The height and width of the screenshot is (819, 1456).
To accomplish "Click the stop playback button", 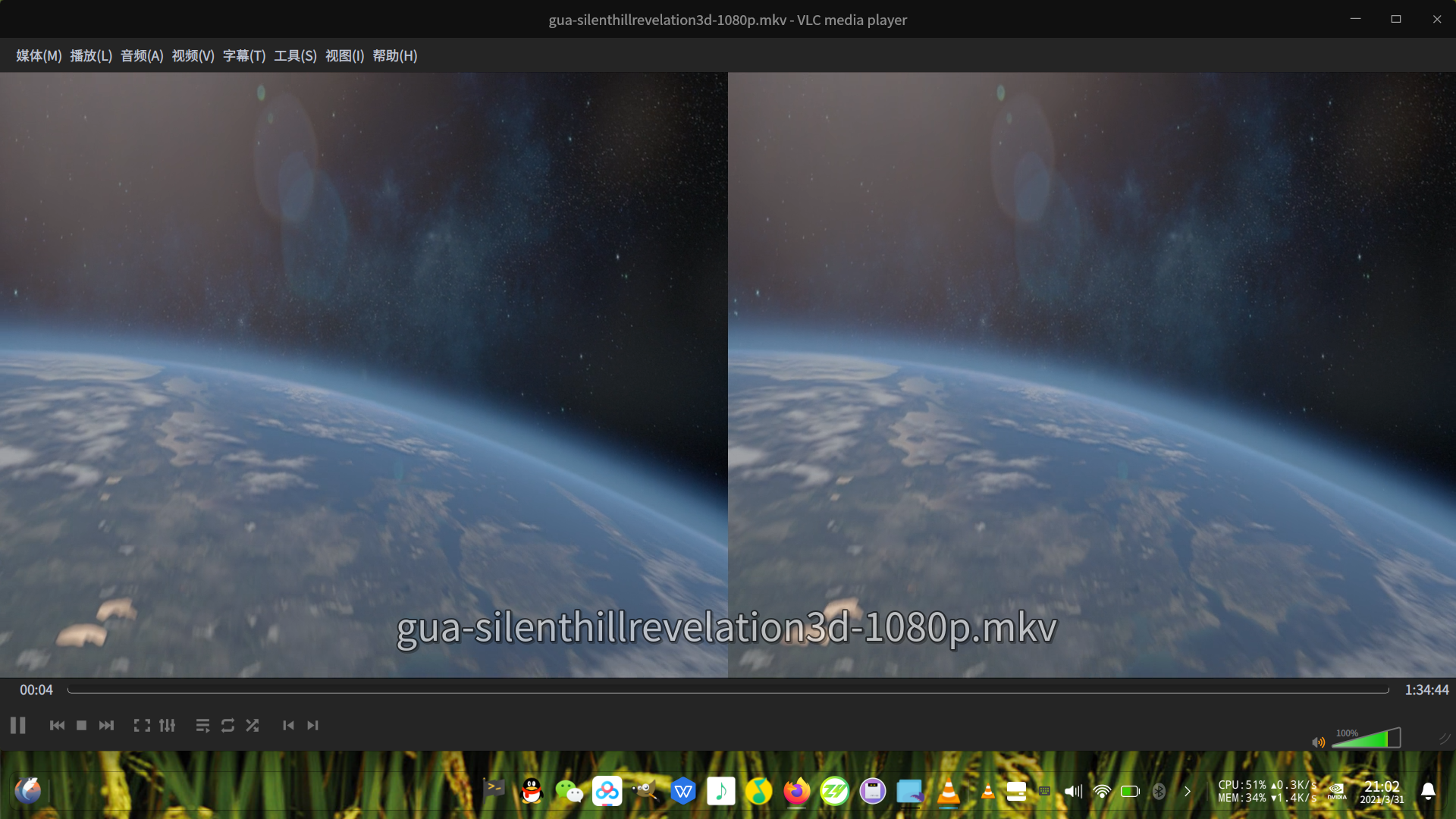I will [82, 726].
